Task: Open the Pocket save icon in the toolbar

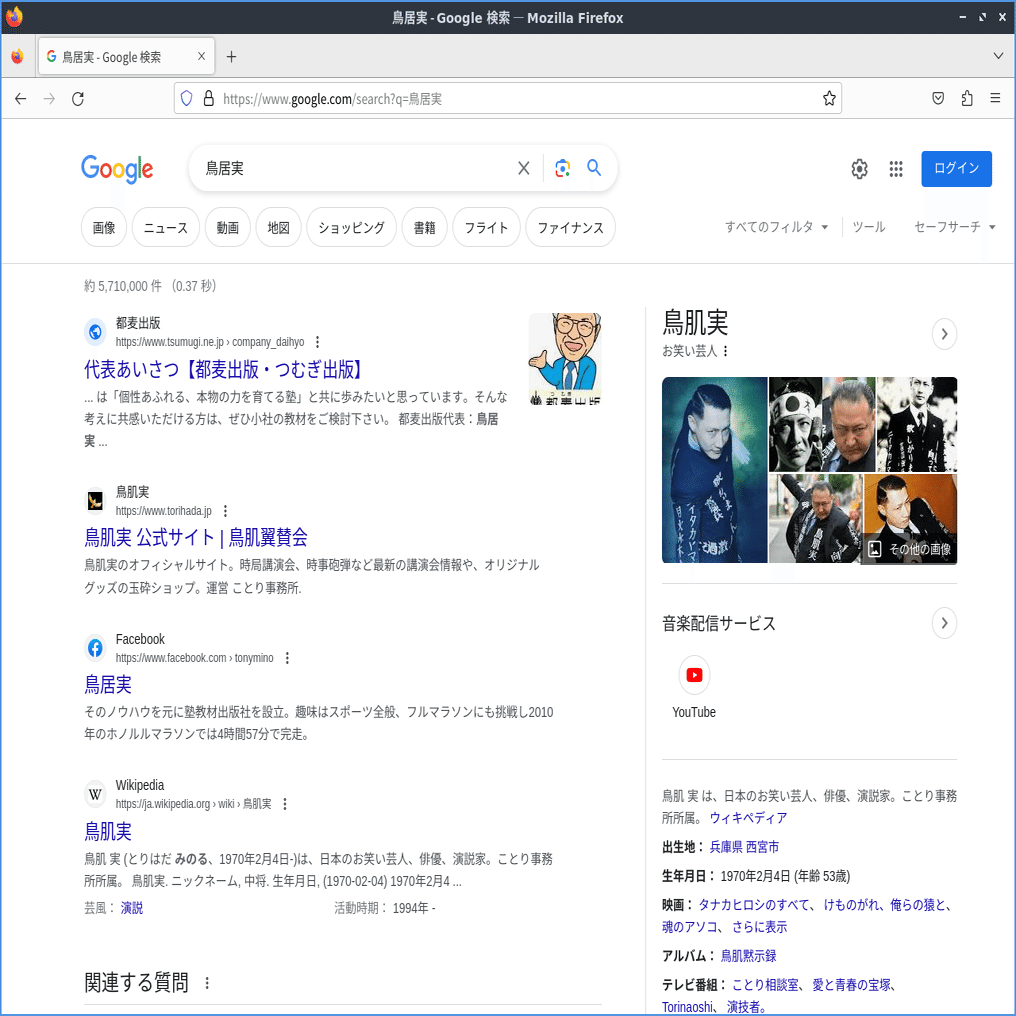Action: 938,98
